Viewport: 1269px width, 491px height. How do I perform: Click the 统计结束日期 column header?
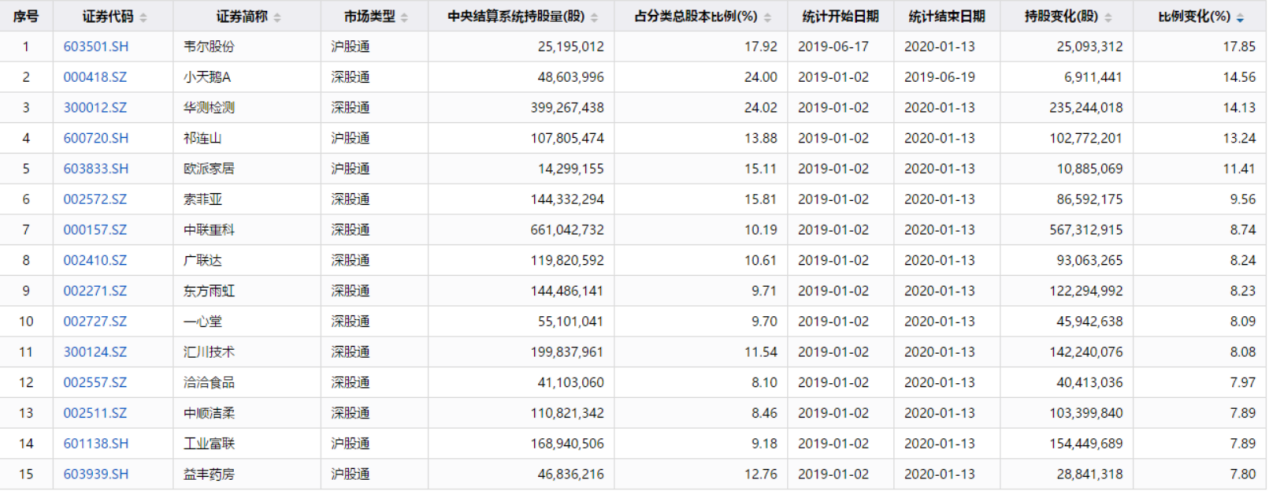coord(946,17)
